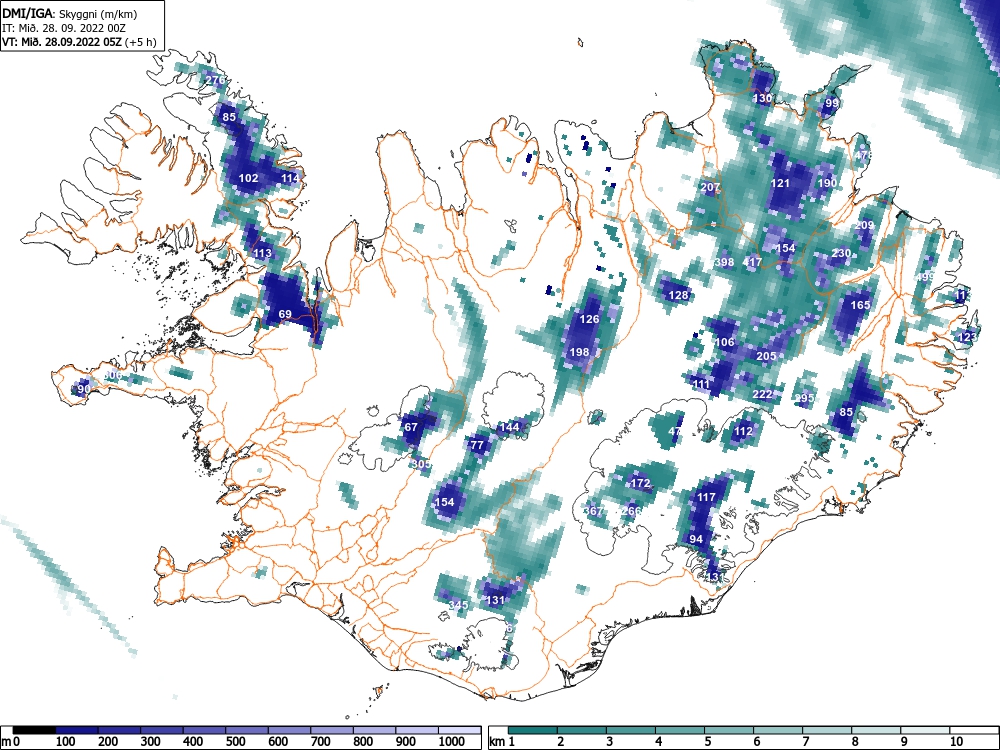Click the '500' label on the meter legend
Screen dimensions: 1000x750
[236, 741]
